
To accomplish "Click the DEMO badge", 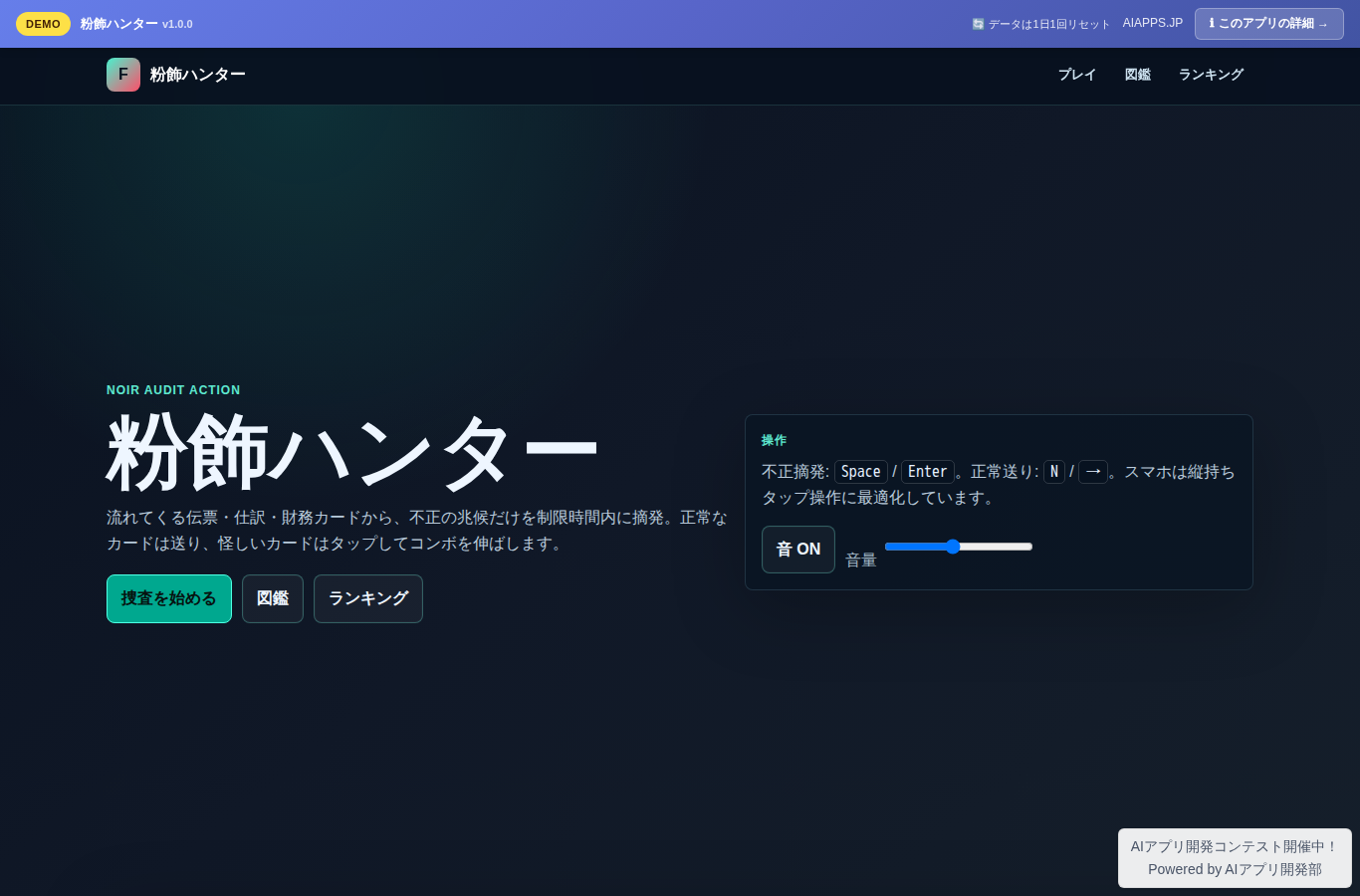I will click(43, 24).
